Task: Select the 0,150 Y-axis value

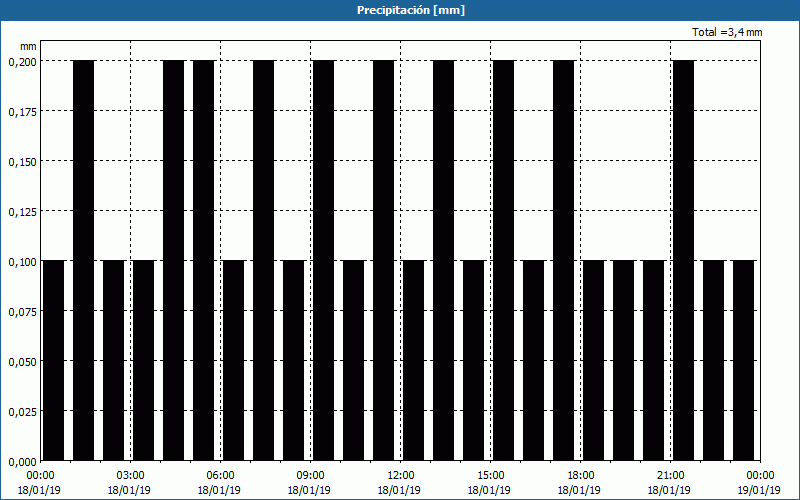Action: (x=23, y=161)
